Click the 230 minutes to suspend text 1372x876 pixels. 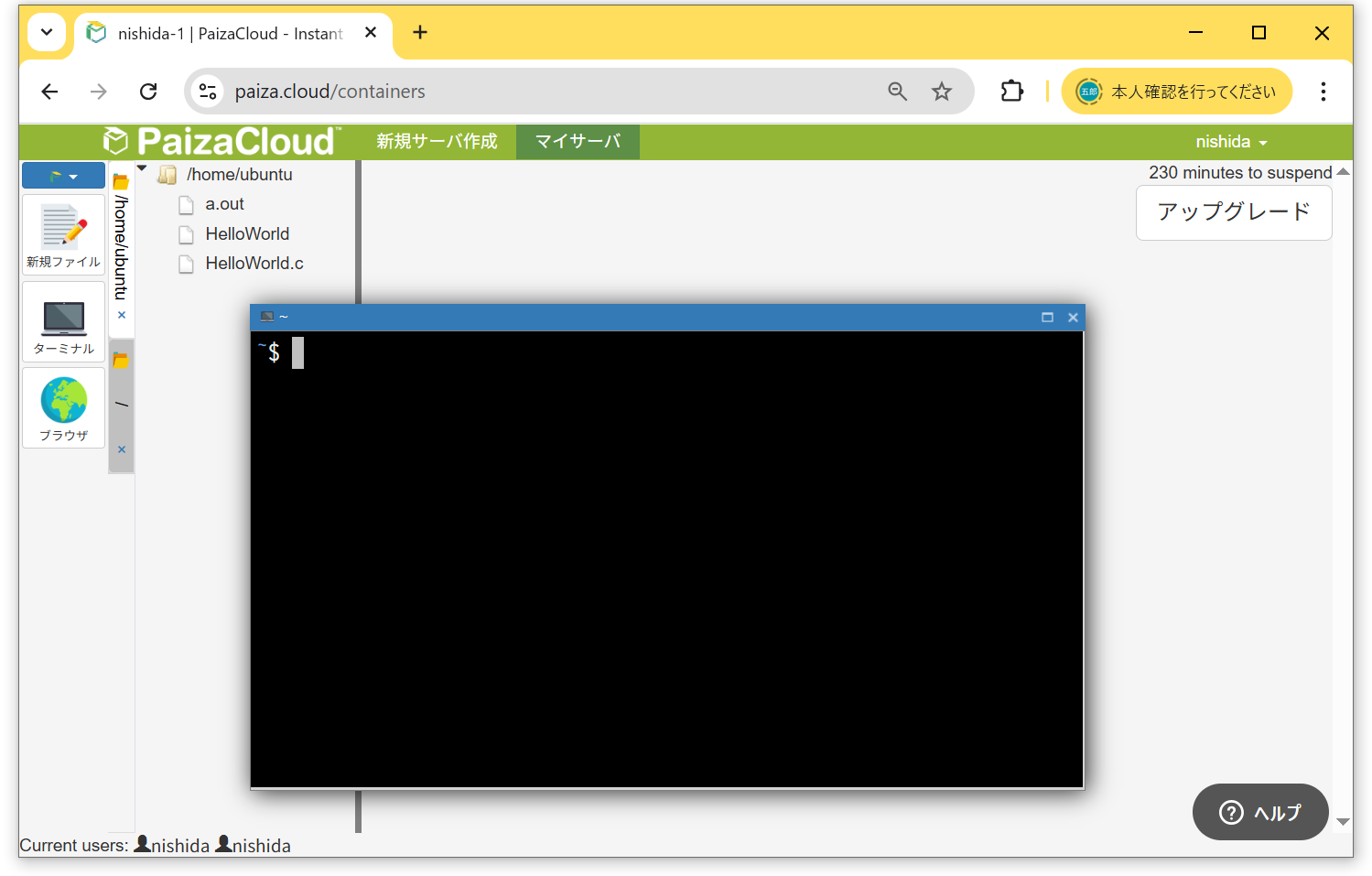click(x=1240, y=173)
